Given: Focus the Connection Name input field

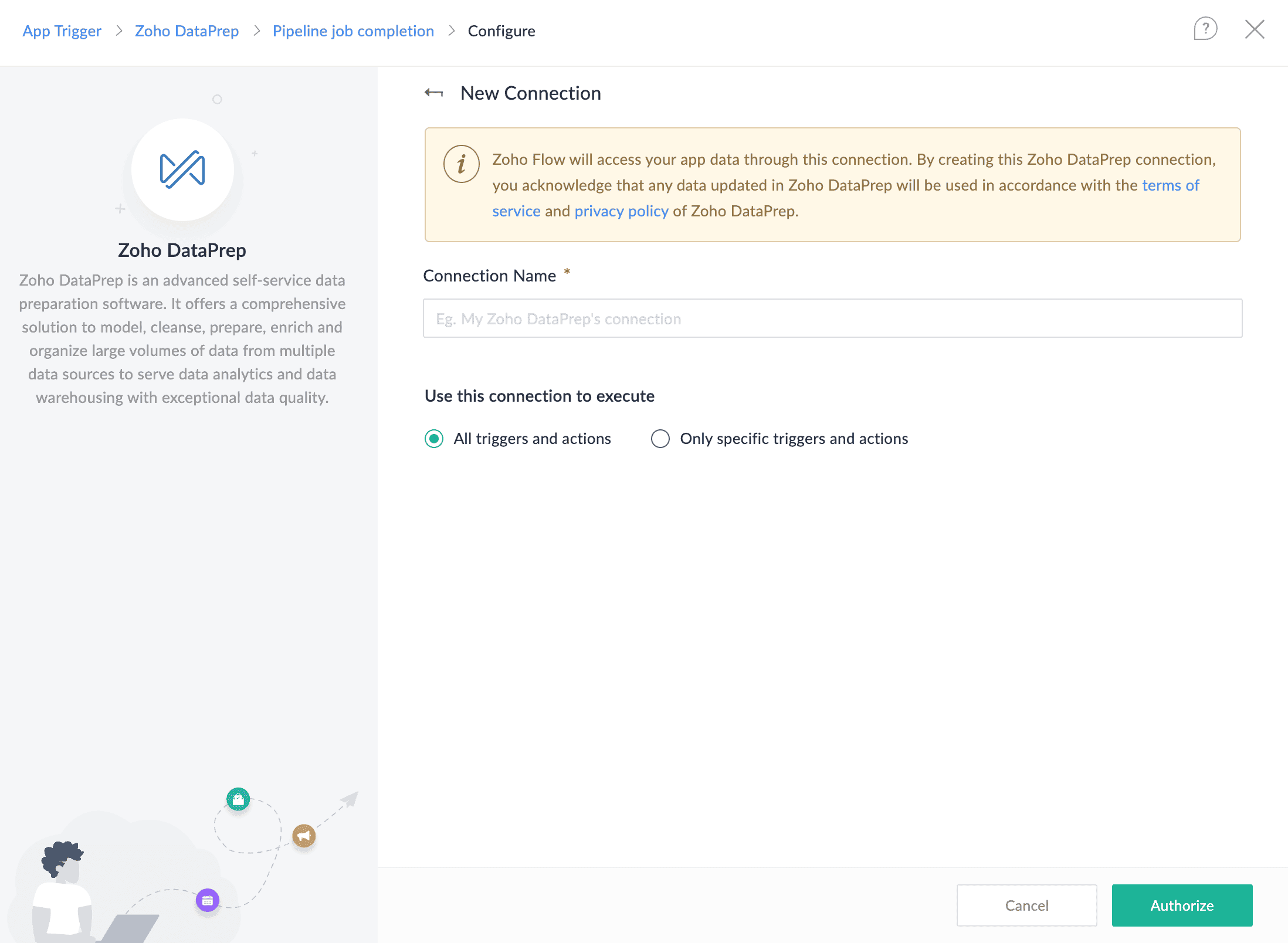Looking at the screenshot, I should [x=832, y=318].
